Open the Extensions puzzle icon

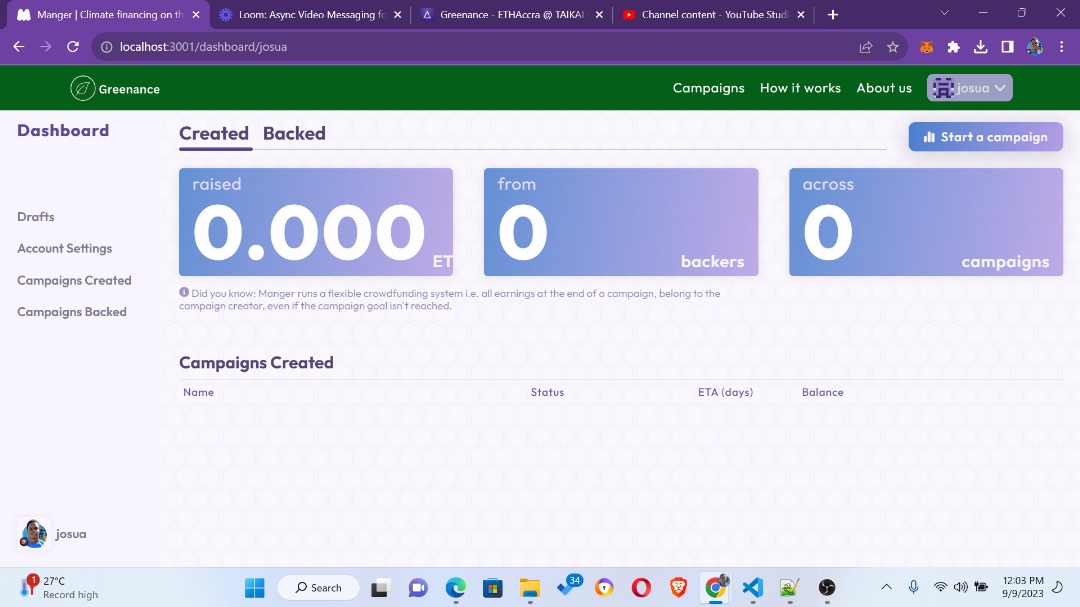(953, 47)
